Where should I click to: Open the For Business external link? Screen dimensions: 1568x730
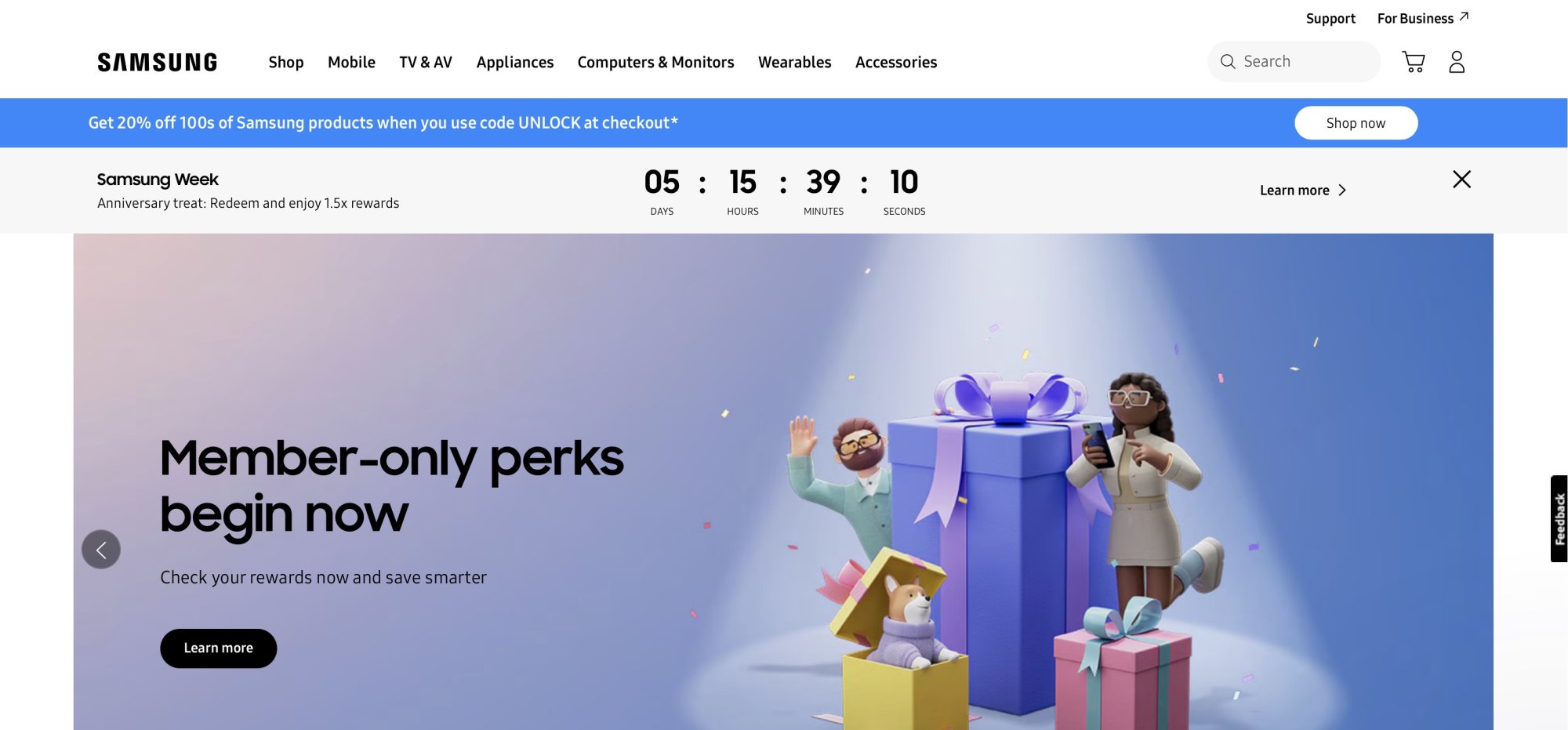pos(1422,18)
